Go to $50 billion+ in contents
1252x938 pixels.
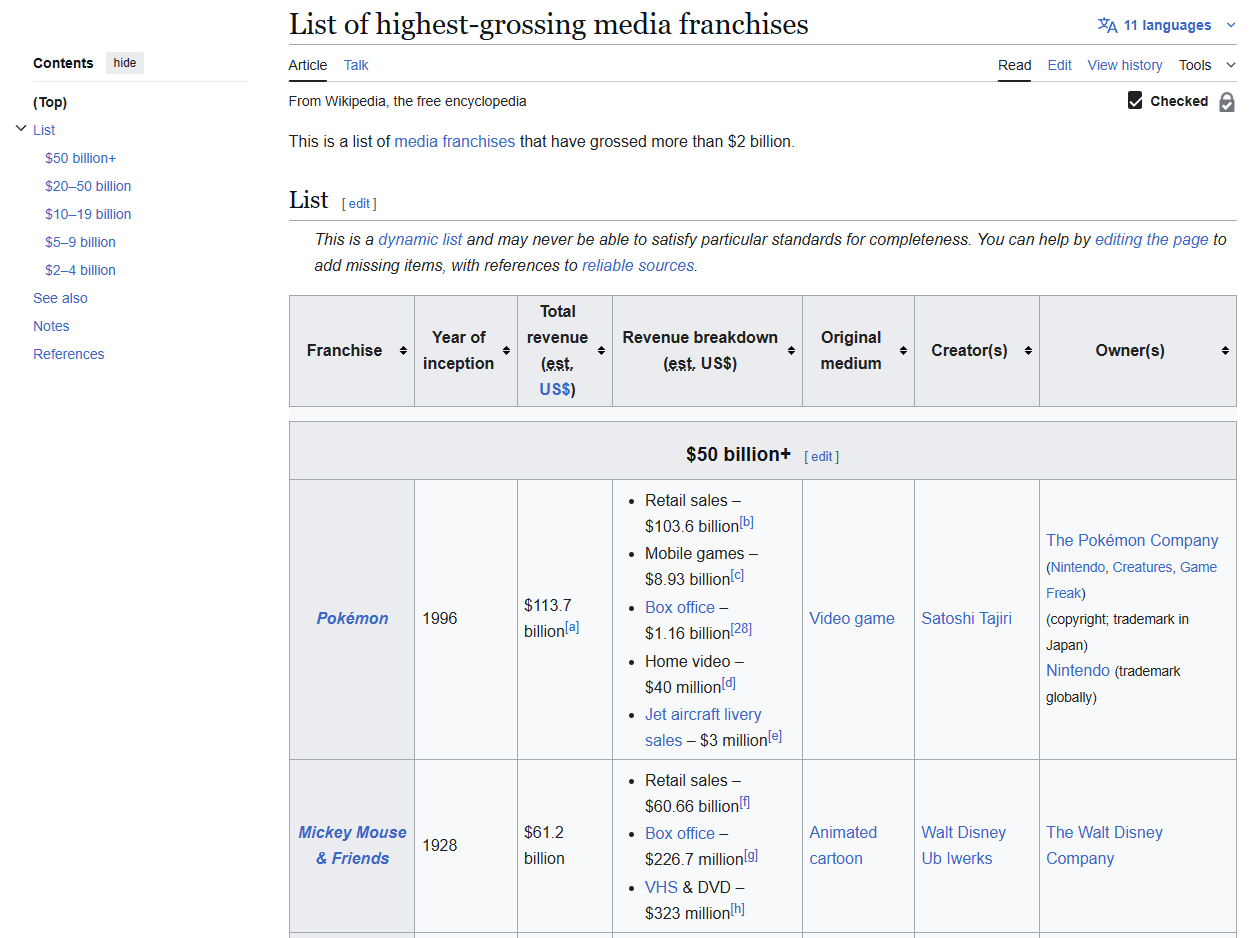pos(81,158)
